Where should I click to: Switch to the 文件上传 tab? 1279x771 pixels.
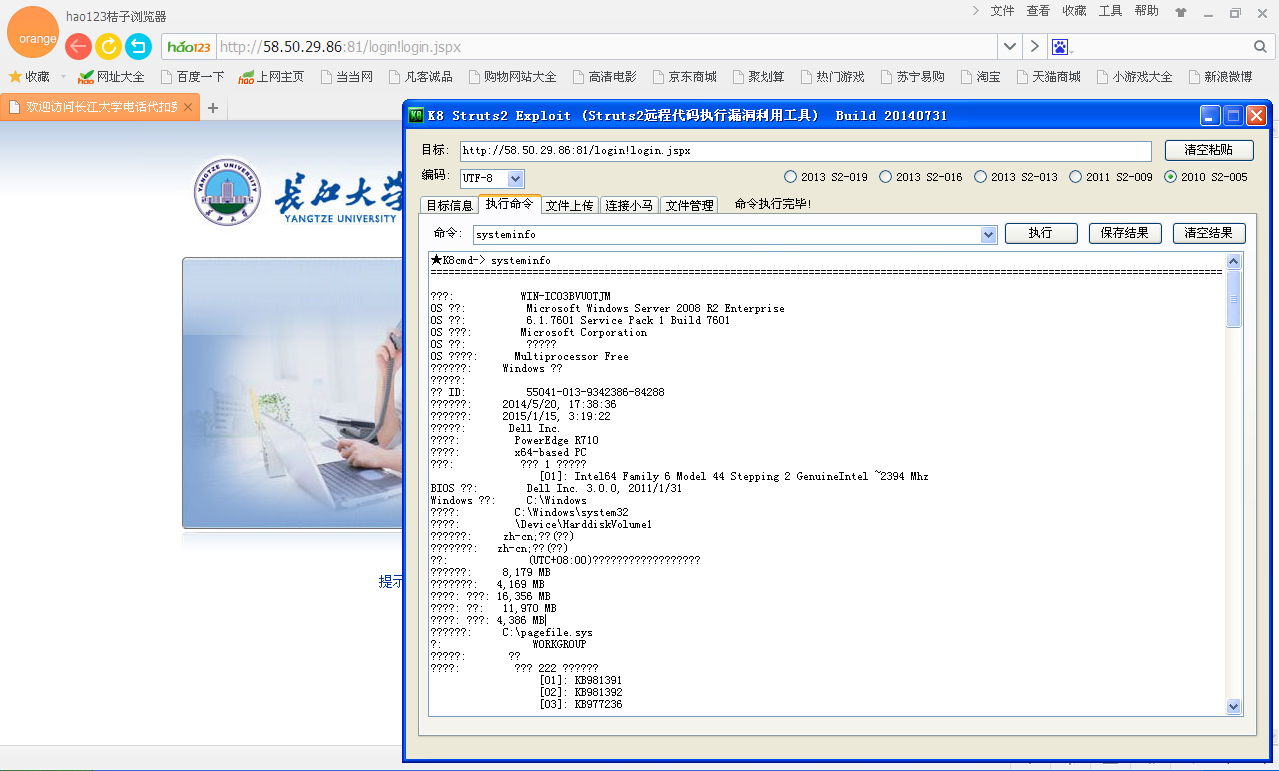(x=569, y=205)
